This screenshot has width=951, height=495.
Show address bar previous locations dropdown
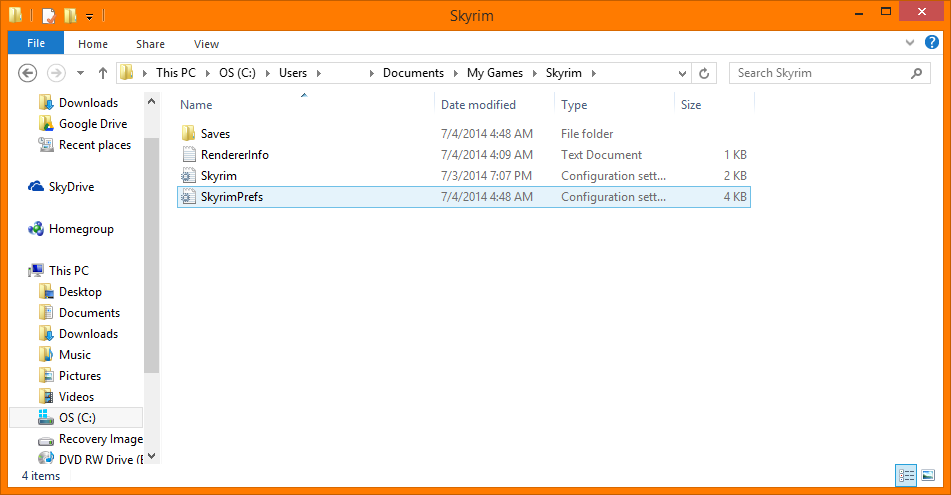point(682,73)
